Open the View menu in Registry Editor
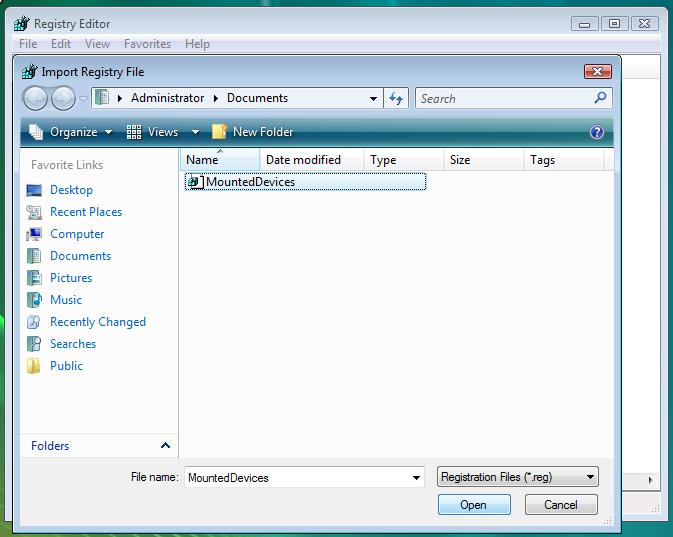The image size is (673, 537). pyautogui.click(x=97, y=44)
